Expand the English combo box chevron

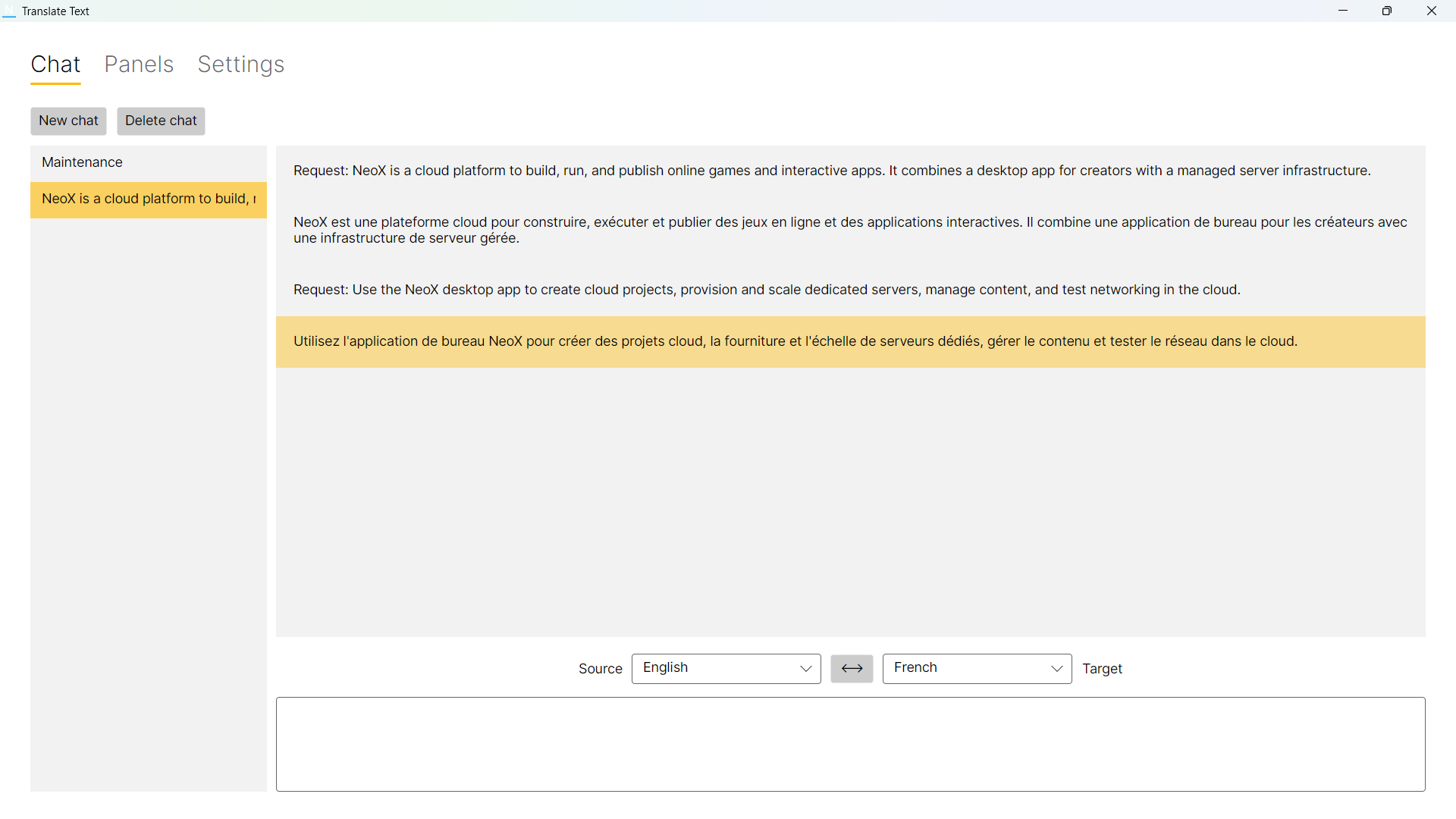pyautogui.click(x=805, y=669)
